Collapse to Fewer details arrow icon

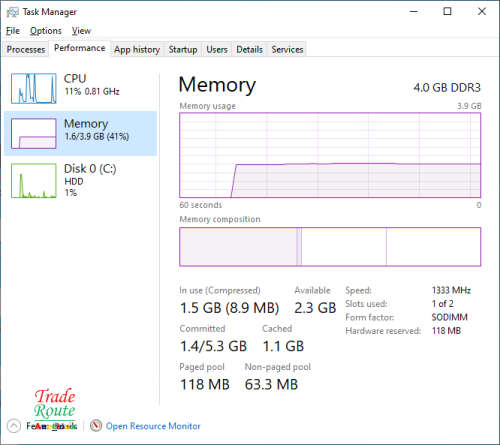(14, 426)
